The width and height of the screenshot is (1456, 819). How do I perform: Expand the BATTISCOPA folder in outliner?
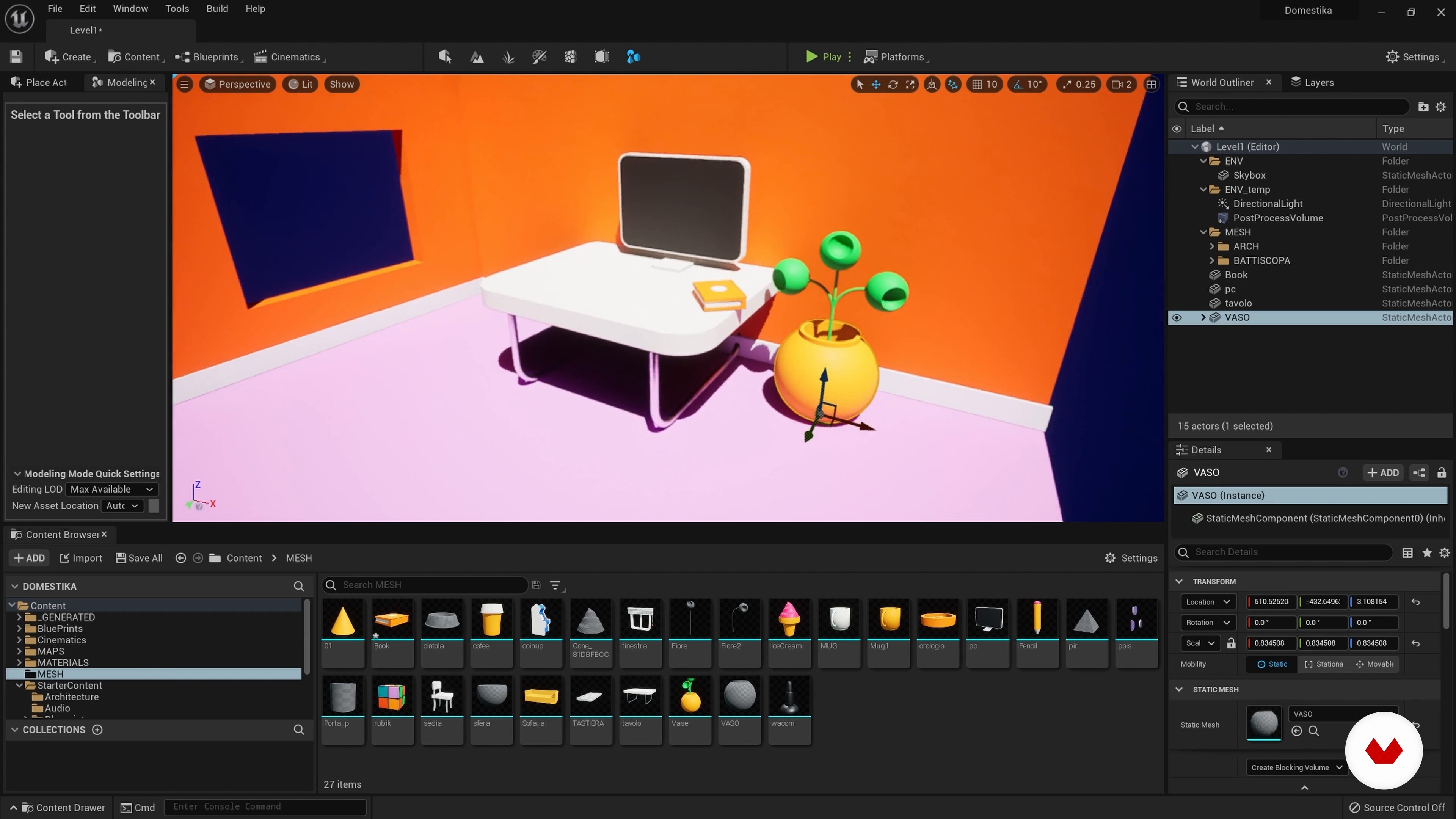[1212, 260]
